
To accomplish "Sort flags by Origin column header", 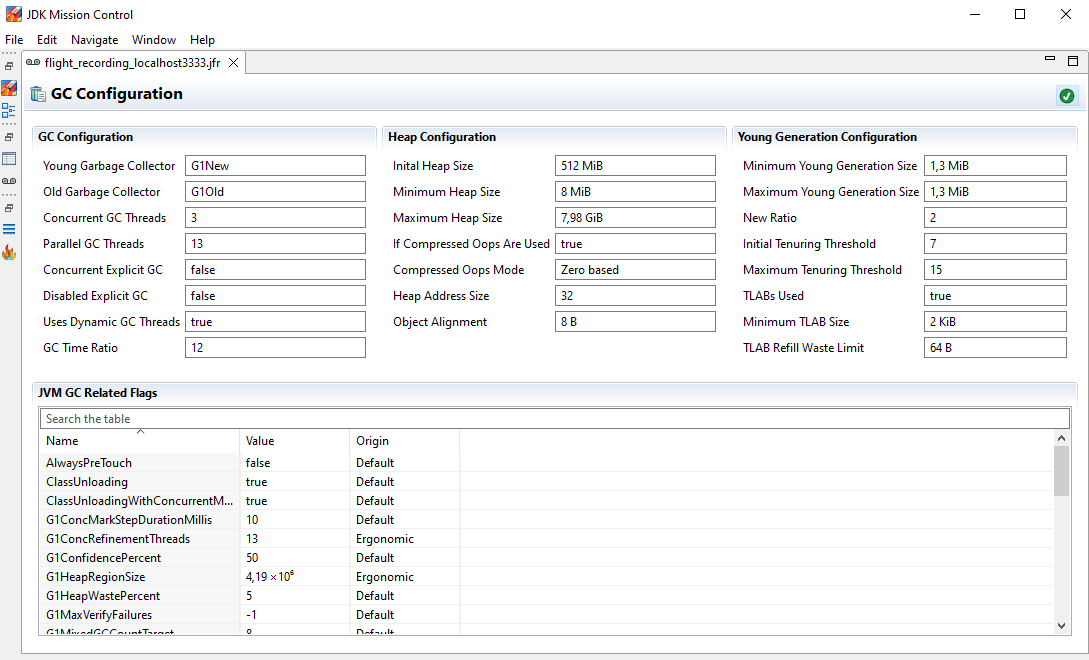I will 404,440.
